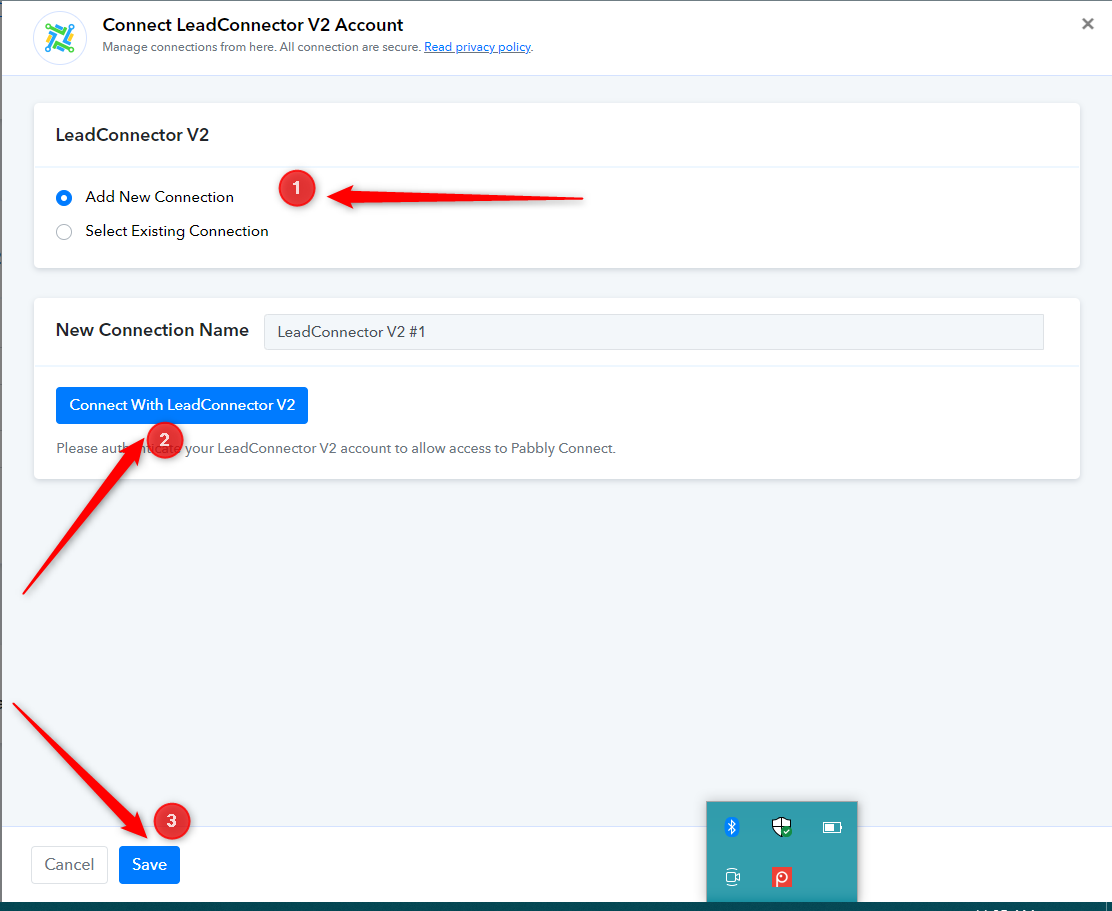Open the Read privacy policy link
Image resolution: width=1112 pixels, height=911 pixels.
point(477,47)
